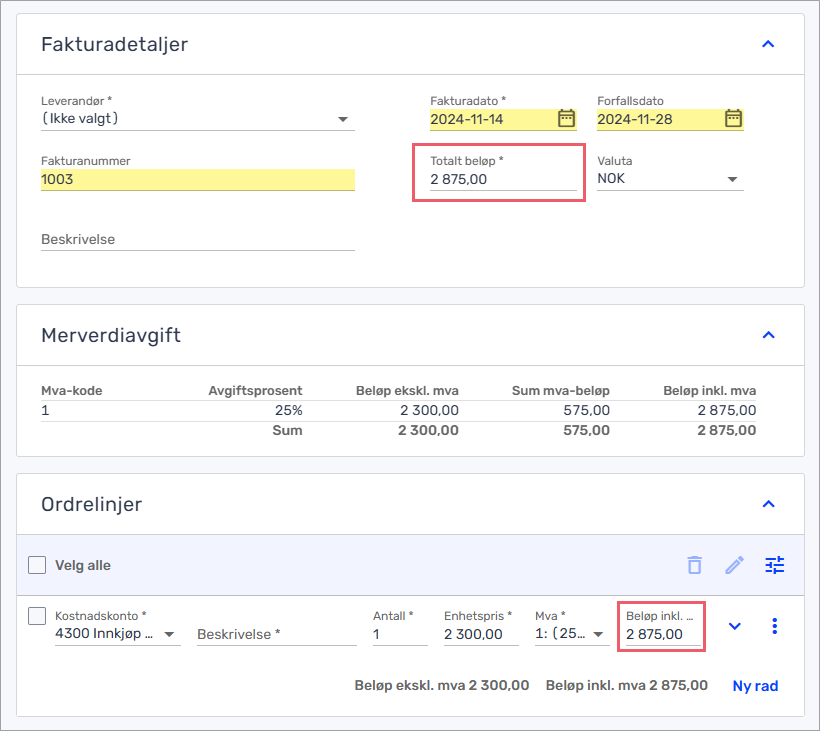Screen dimensions: 820x731
Task: Collapse the Ordrelinjer section
Action: (768, 504)
